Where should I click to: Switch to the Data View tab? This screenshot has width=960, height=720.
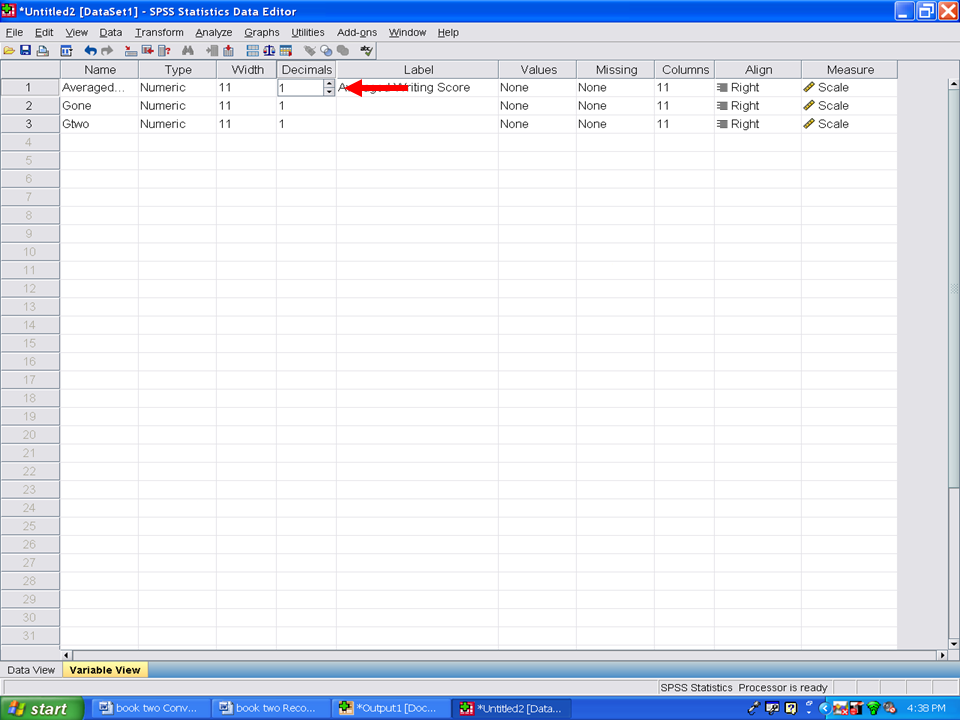(31, 670)
